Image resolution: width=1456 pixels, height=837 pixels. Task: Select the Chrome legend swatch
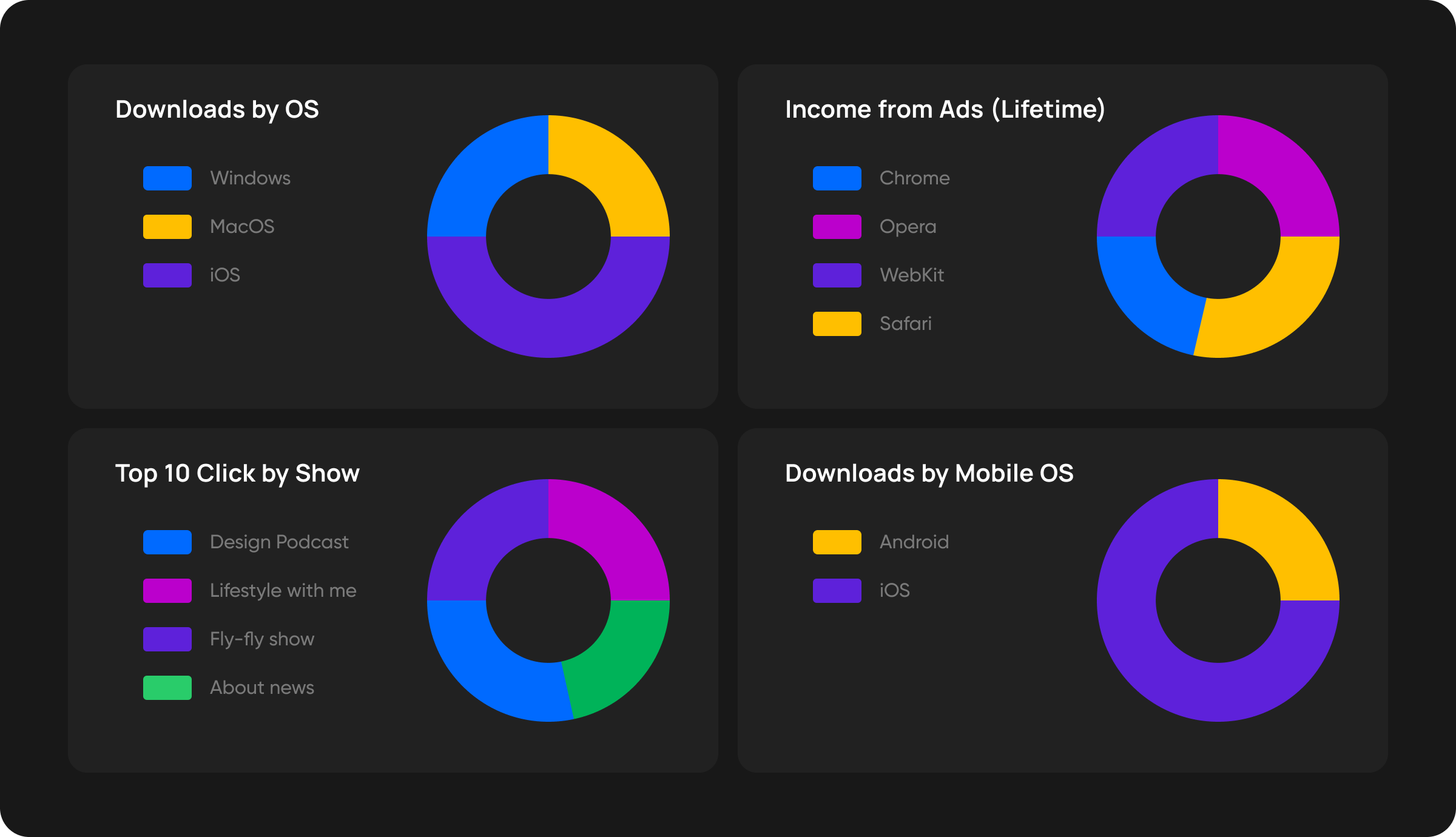coord(837,177)
